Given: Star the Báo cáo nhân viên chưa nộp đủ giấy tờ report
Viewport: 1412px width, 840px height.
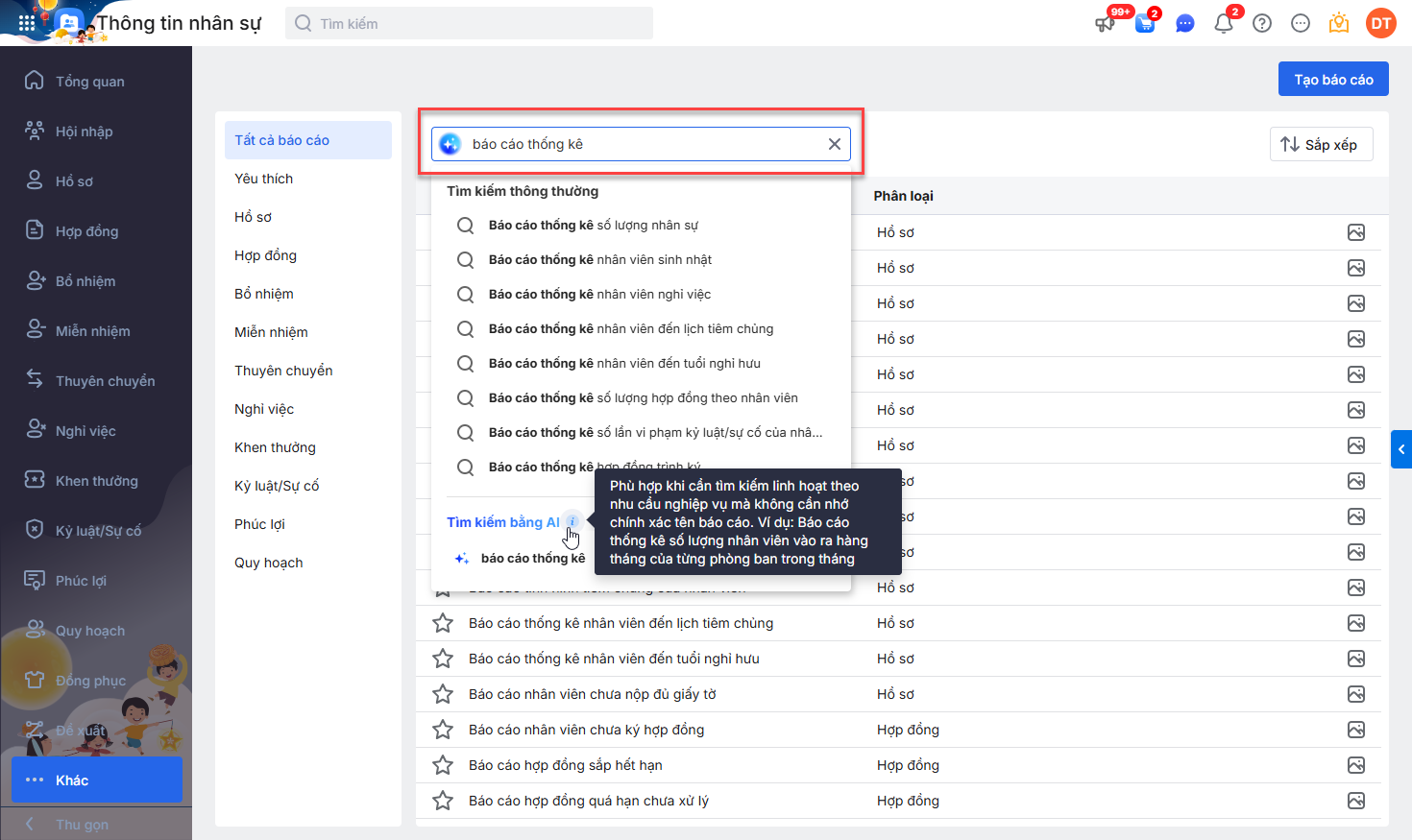Looking at the screenshot, I should pos(443,694).
